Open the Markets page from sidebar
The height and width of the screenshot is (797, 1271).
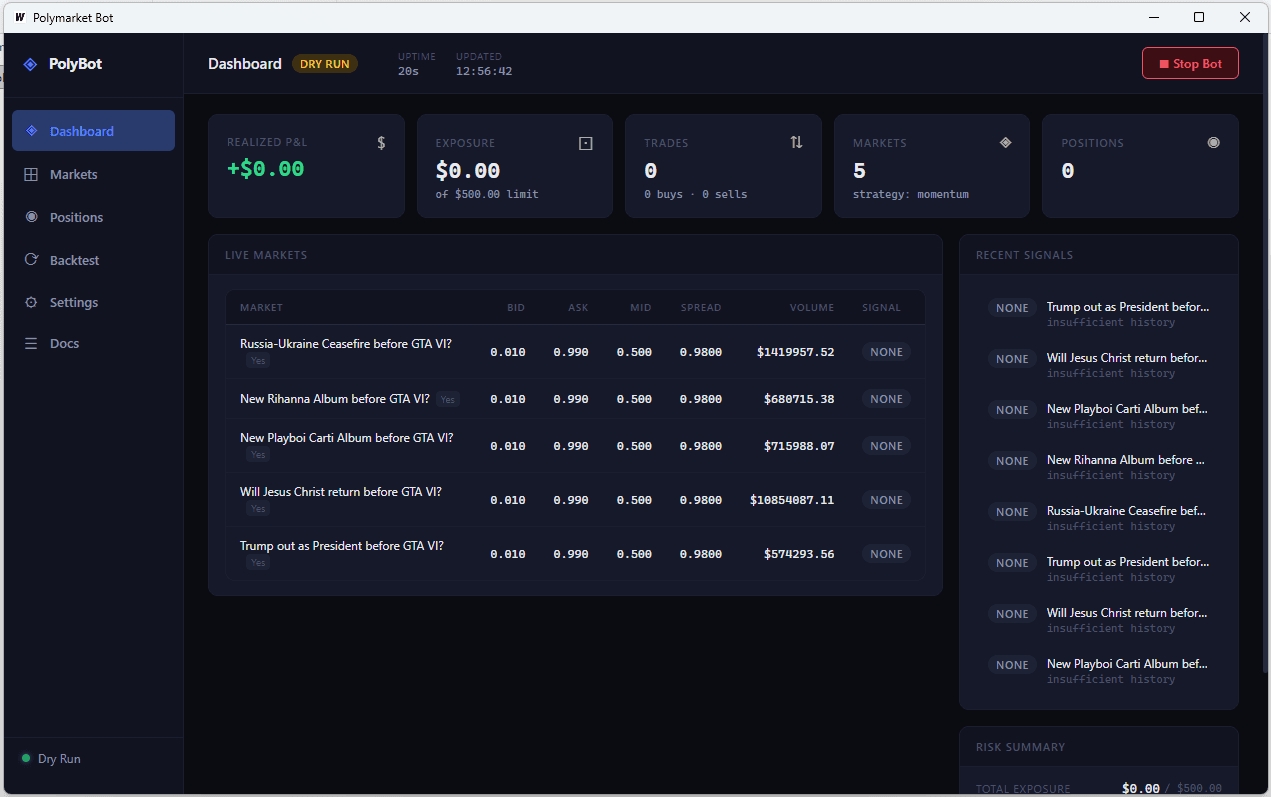tap(73, 175)
